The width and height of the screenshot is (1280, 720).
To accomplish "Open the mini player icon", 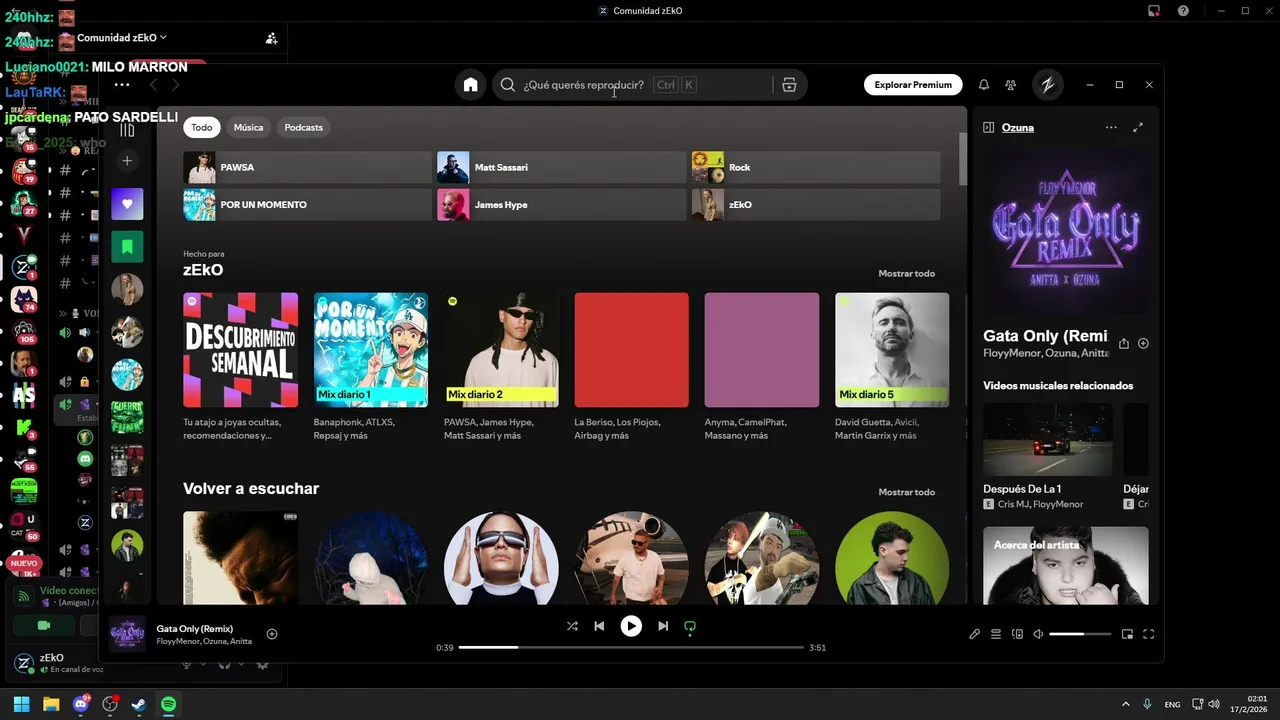I will tap(1127, 634).
